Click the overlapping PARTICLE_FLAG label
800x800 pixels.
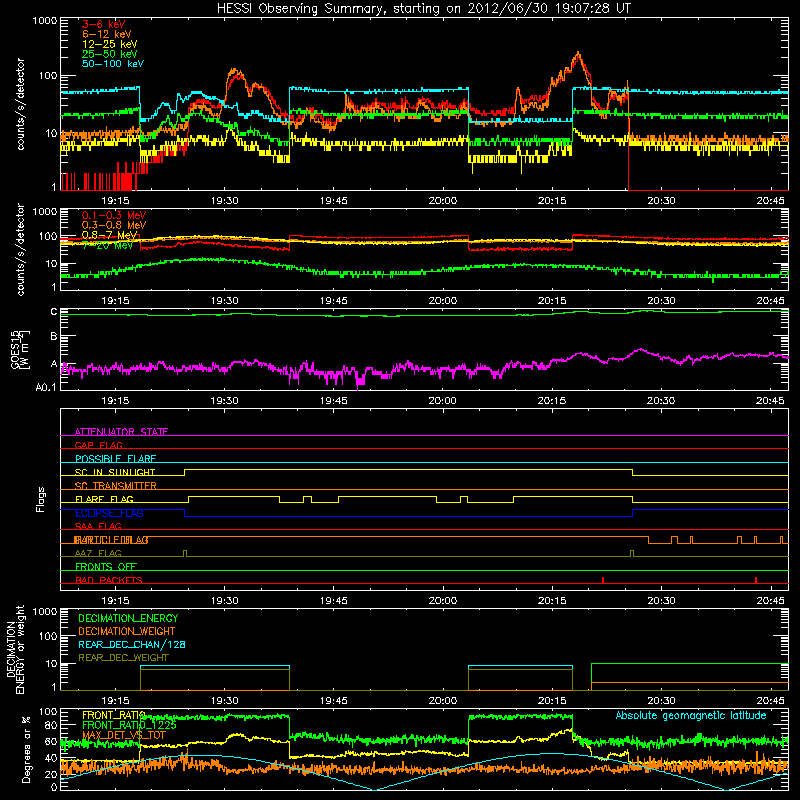111,540
